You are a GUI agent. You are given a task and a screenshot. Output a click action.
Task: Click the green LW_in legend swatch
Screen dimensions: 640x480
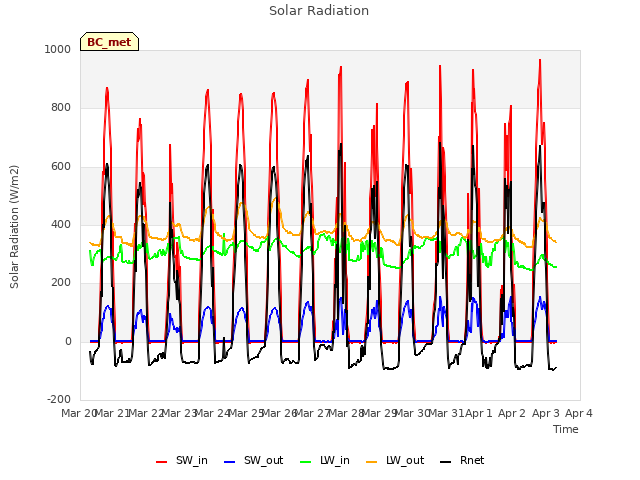pos(306,462)
